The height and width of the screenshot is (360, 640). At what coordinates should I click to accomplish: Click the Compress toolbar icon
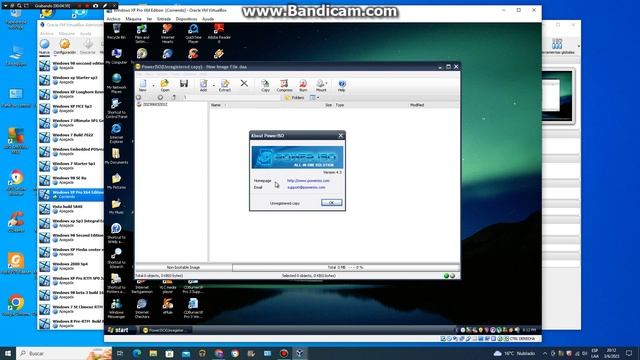284,85
